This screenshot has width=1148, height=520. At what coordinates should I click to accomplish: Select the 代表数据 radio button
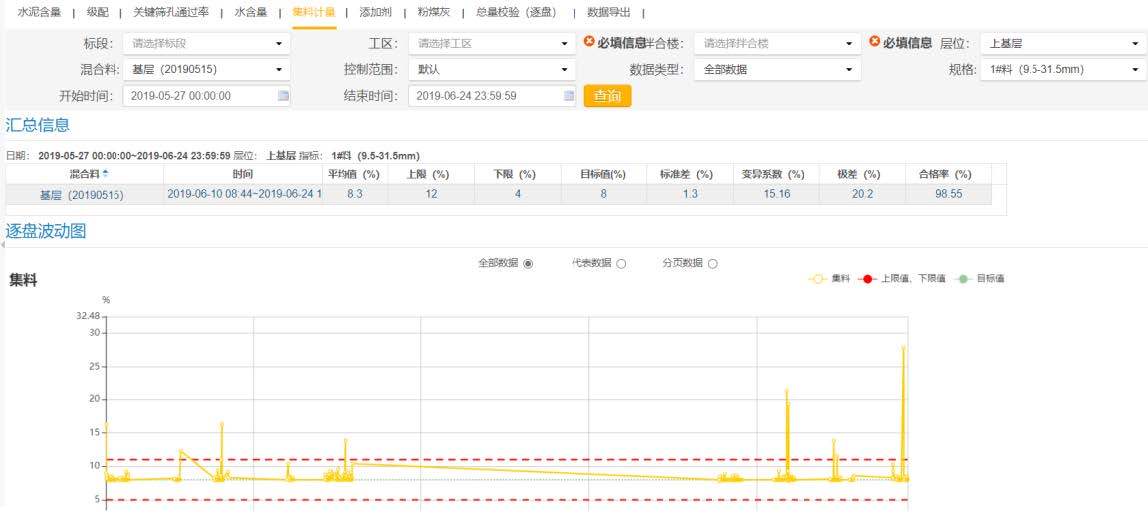(x=621, y=264)
